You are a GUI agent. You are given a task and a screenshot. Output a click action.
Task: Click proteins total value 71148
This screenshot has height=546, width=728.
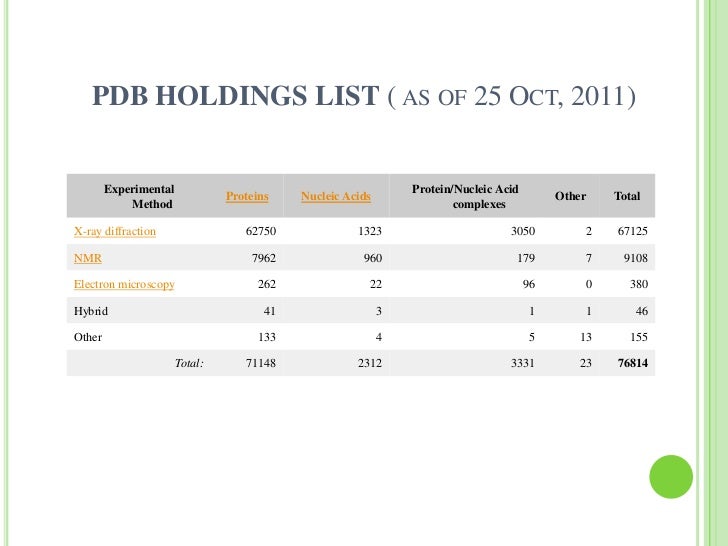[261, 363]
